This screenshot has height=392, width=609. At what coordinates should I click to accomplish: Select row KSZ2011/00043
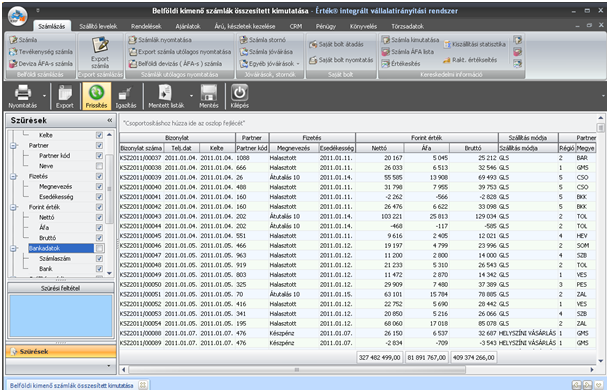357,216
